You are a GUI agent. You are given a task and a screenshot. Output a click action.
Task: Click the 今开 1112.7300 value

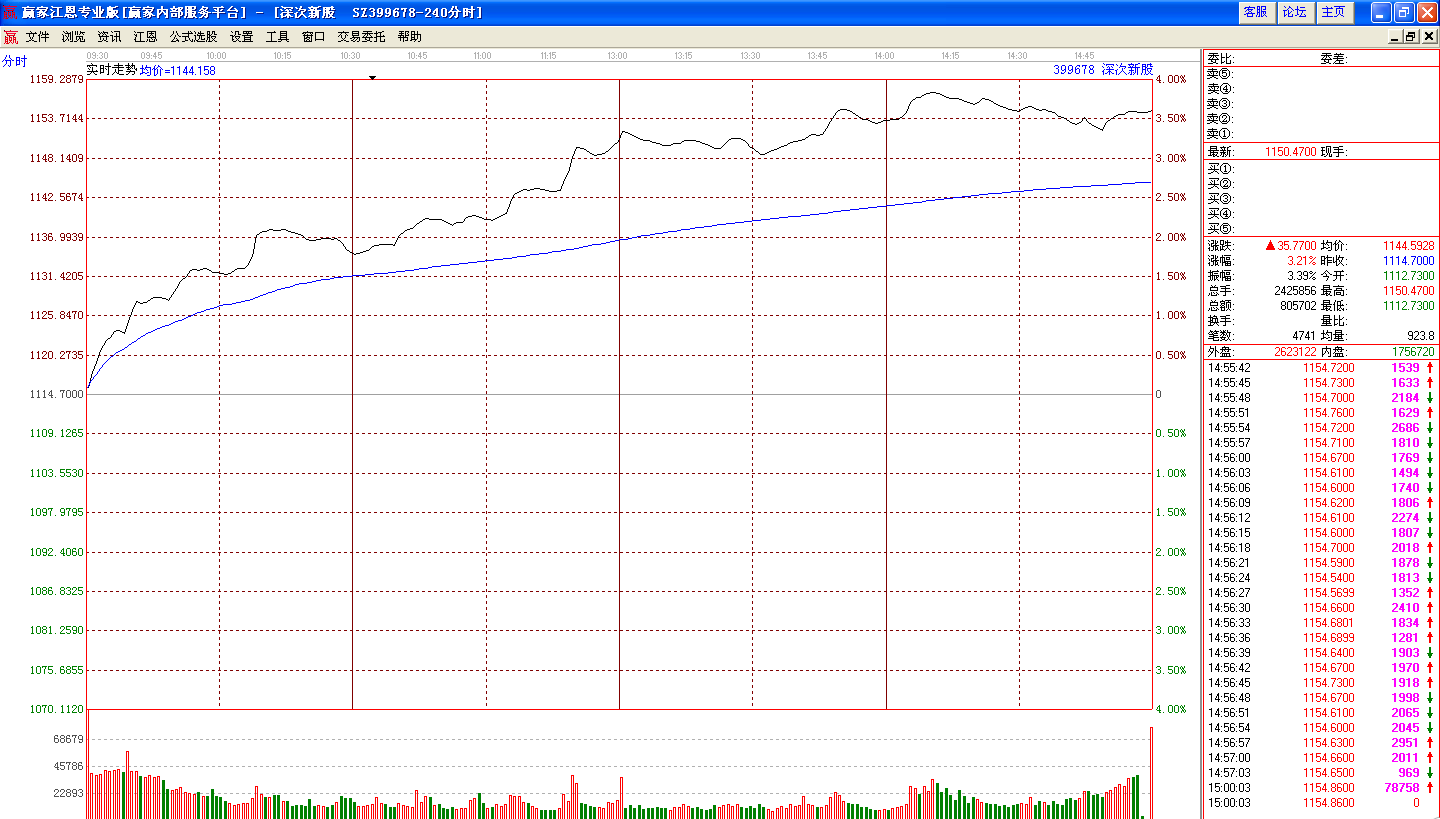[x=1408, y=275]
